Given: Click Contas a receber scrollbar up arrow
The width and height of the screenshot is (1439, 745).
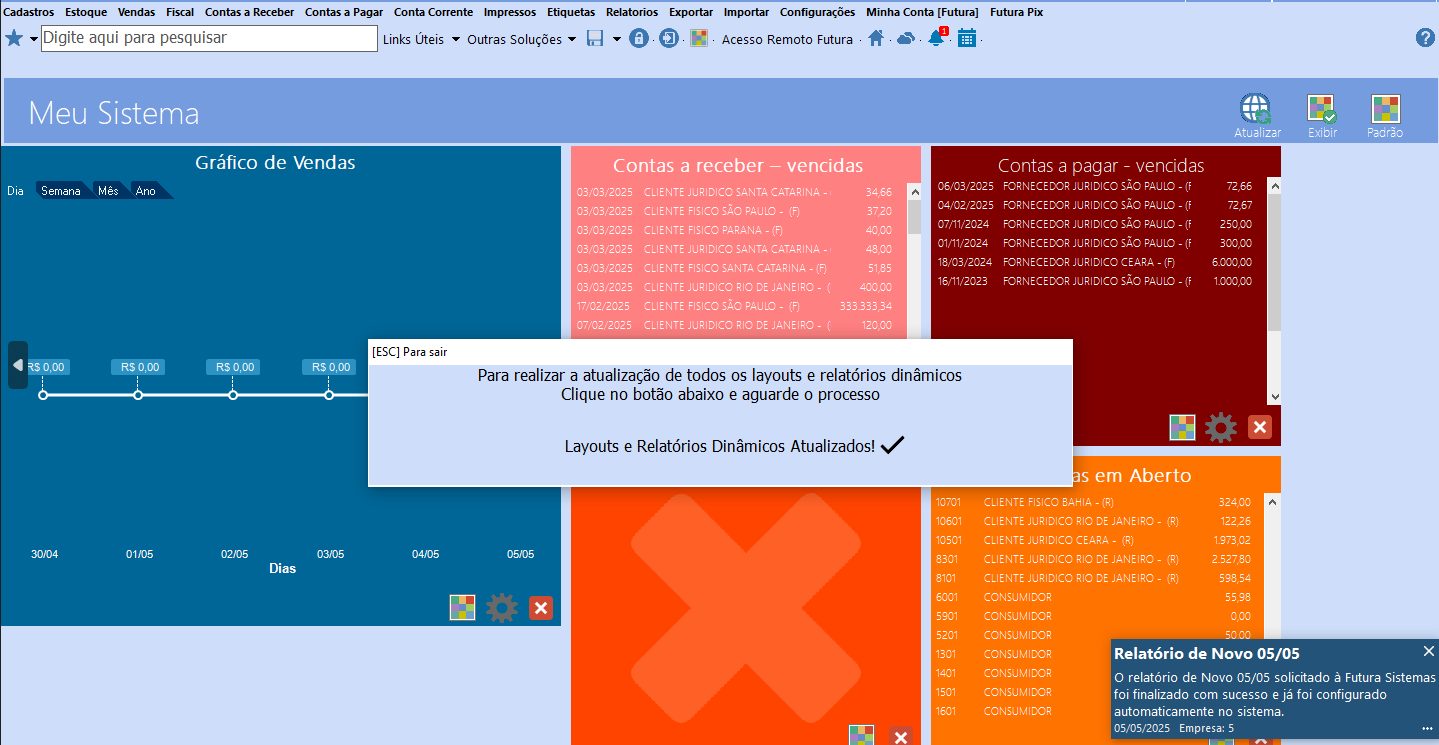Looking at the screenshot, I should pos(914,190).
